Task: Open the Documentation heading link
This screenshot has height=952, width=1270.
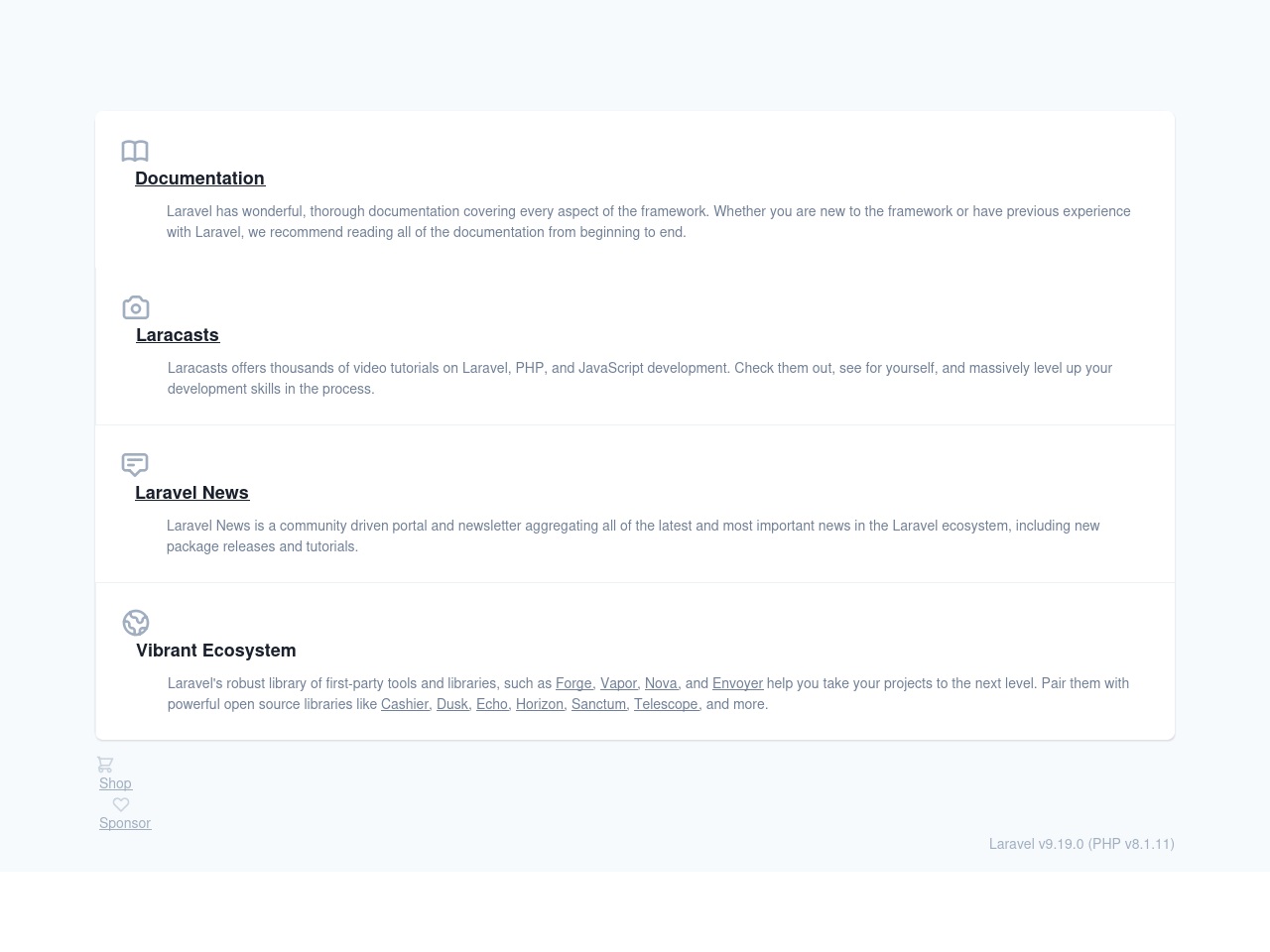Action: (x=199, y=178)
